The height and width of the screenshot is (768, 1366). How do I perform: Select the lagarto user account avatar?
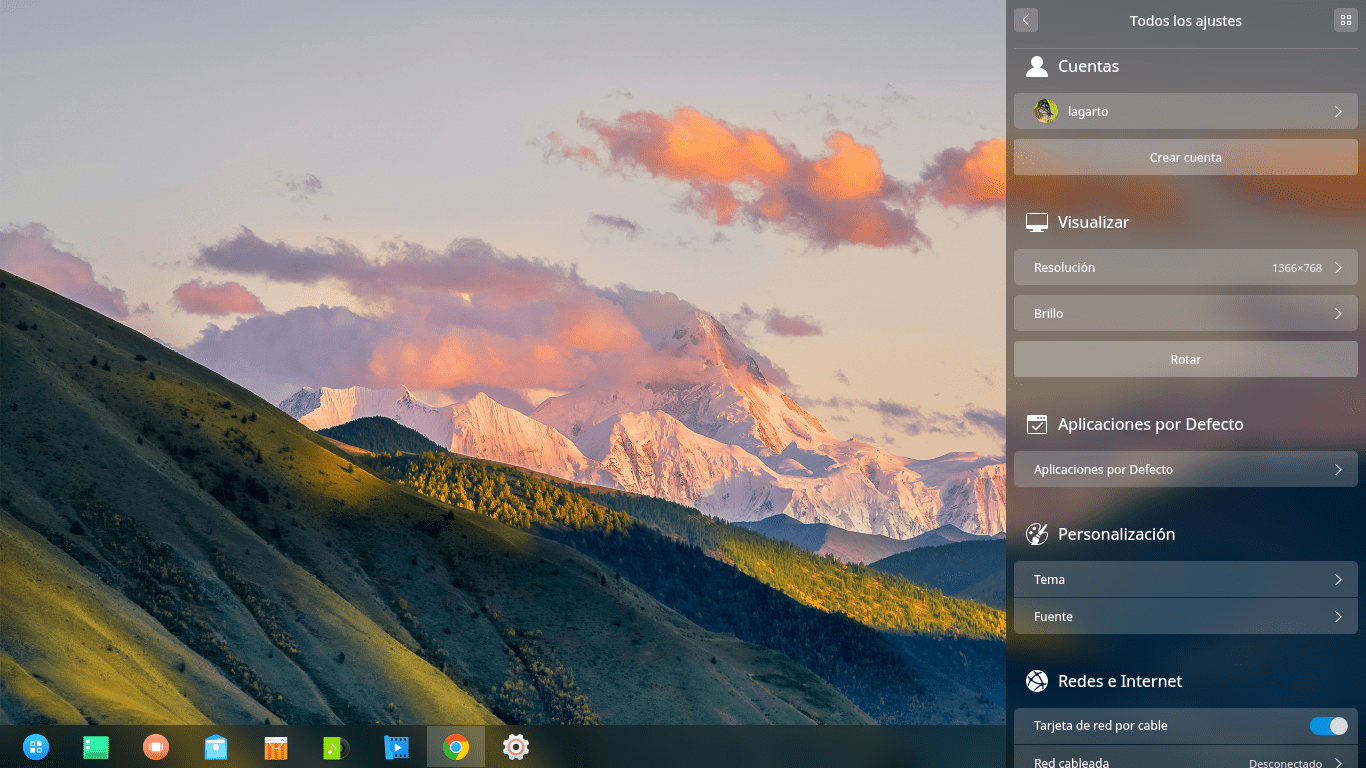(x=1046, y=112)
